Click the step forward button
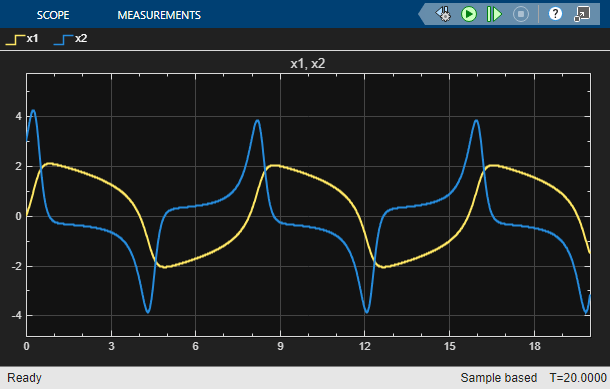This screenshot has height=389, width=610. tap(494, 14)
